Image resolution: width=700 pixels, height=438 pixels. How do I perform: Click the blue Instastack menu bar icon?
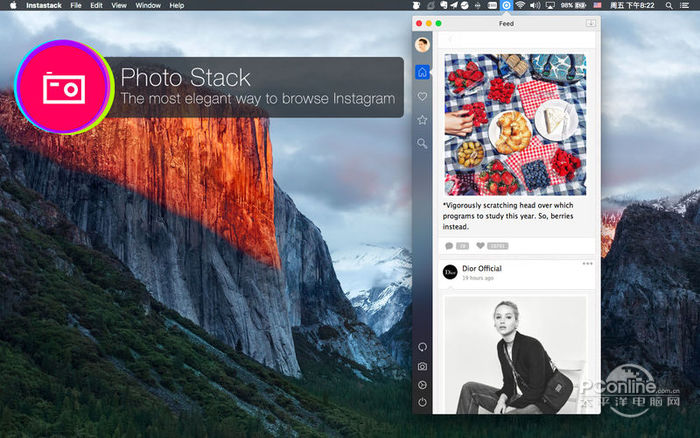point(506,5)
